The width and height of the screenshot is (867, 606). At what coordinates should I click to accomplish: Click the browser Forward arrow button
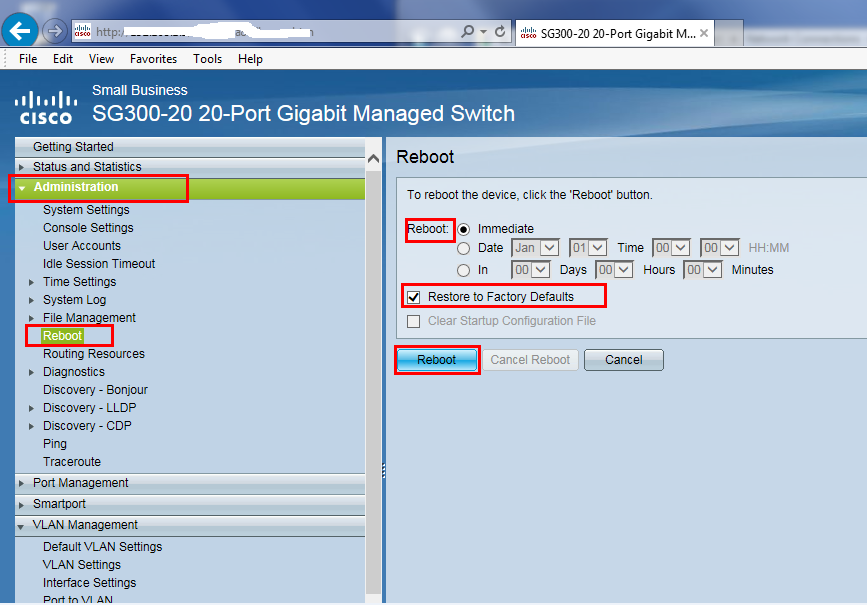(x=54, y=31)
